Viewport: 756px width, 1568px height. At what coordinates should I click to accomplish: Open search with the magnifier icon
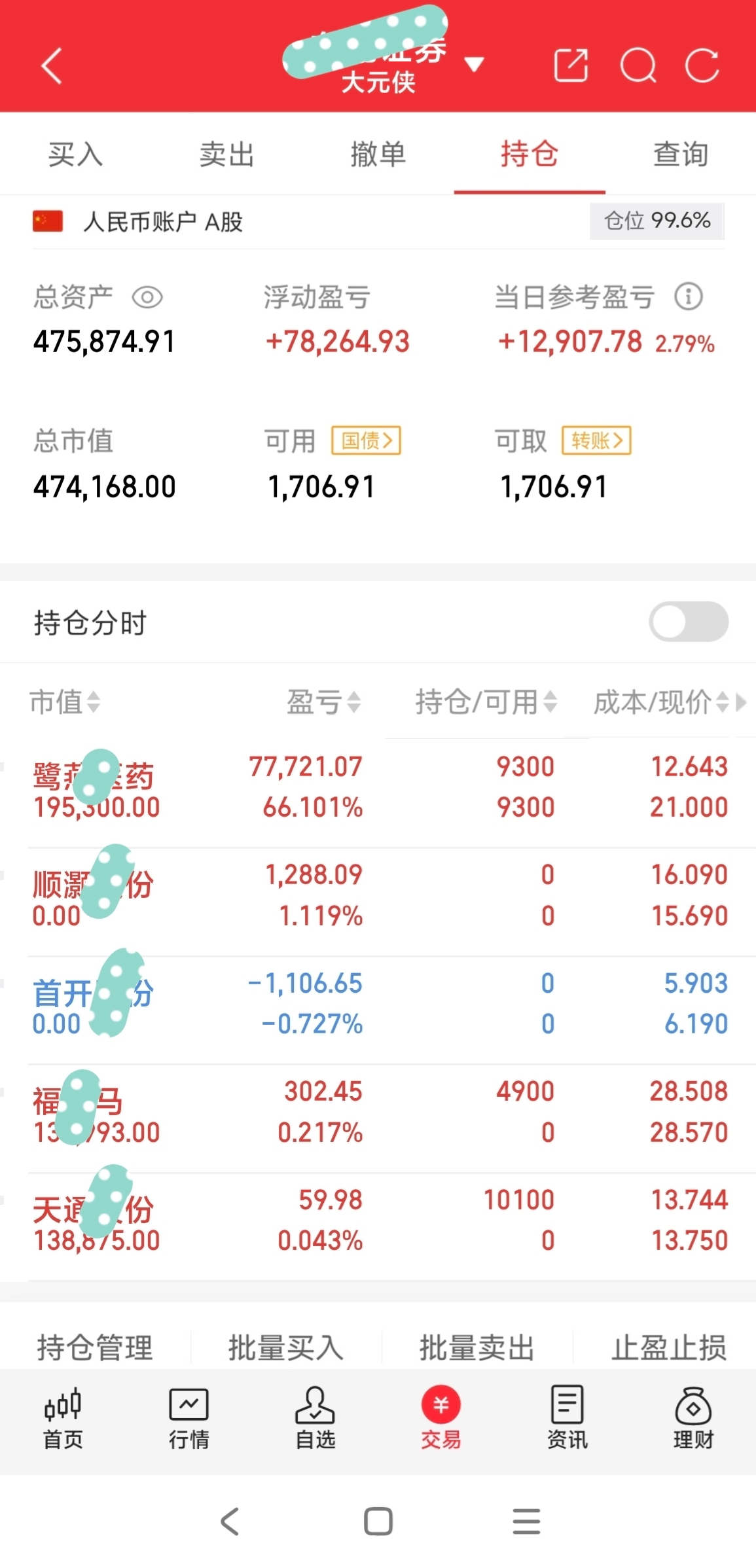point(638,65)
